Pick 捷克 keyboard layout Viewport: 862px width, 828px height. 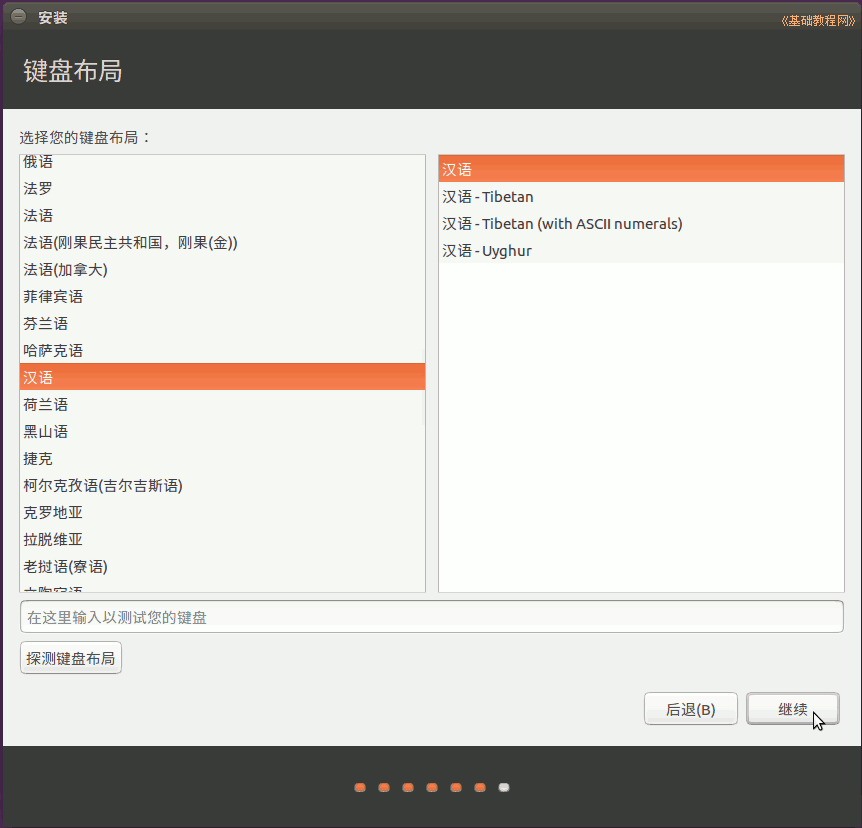38,458
